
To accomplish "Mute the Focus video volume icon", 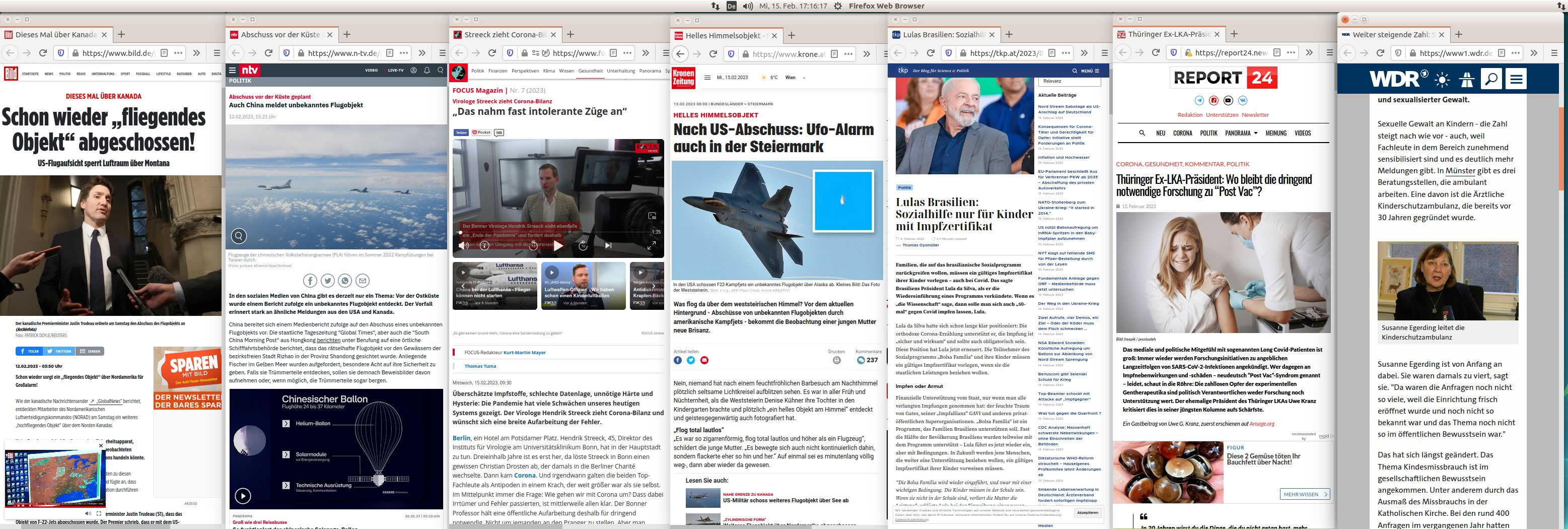I will coord(464,245).
